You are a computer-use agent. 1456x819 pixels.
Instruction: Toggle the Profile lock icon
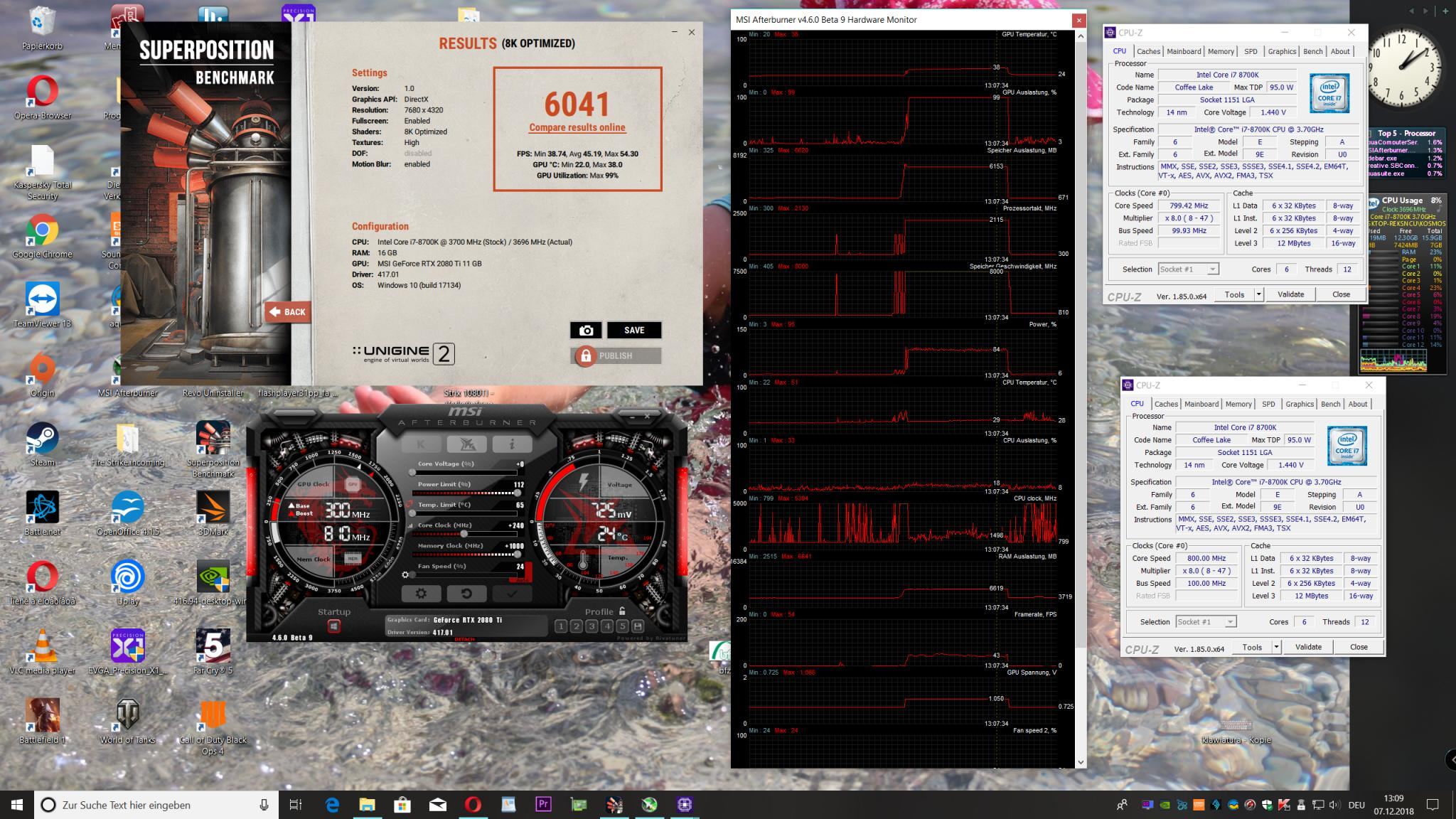(622, 611)
